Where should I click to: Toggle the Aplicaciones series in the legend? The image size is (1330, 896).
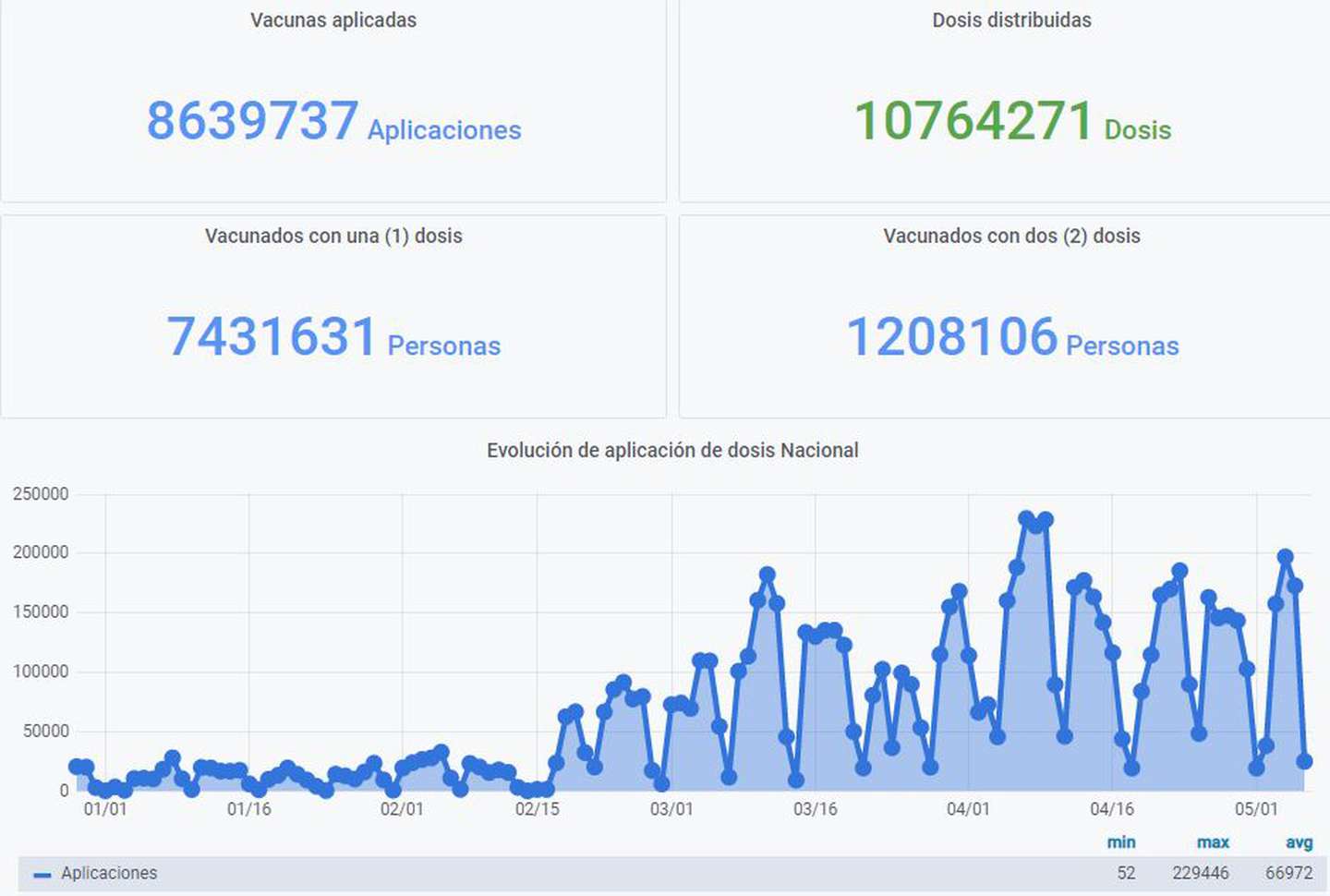[x=109, y=873]
